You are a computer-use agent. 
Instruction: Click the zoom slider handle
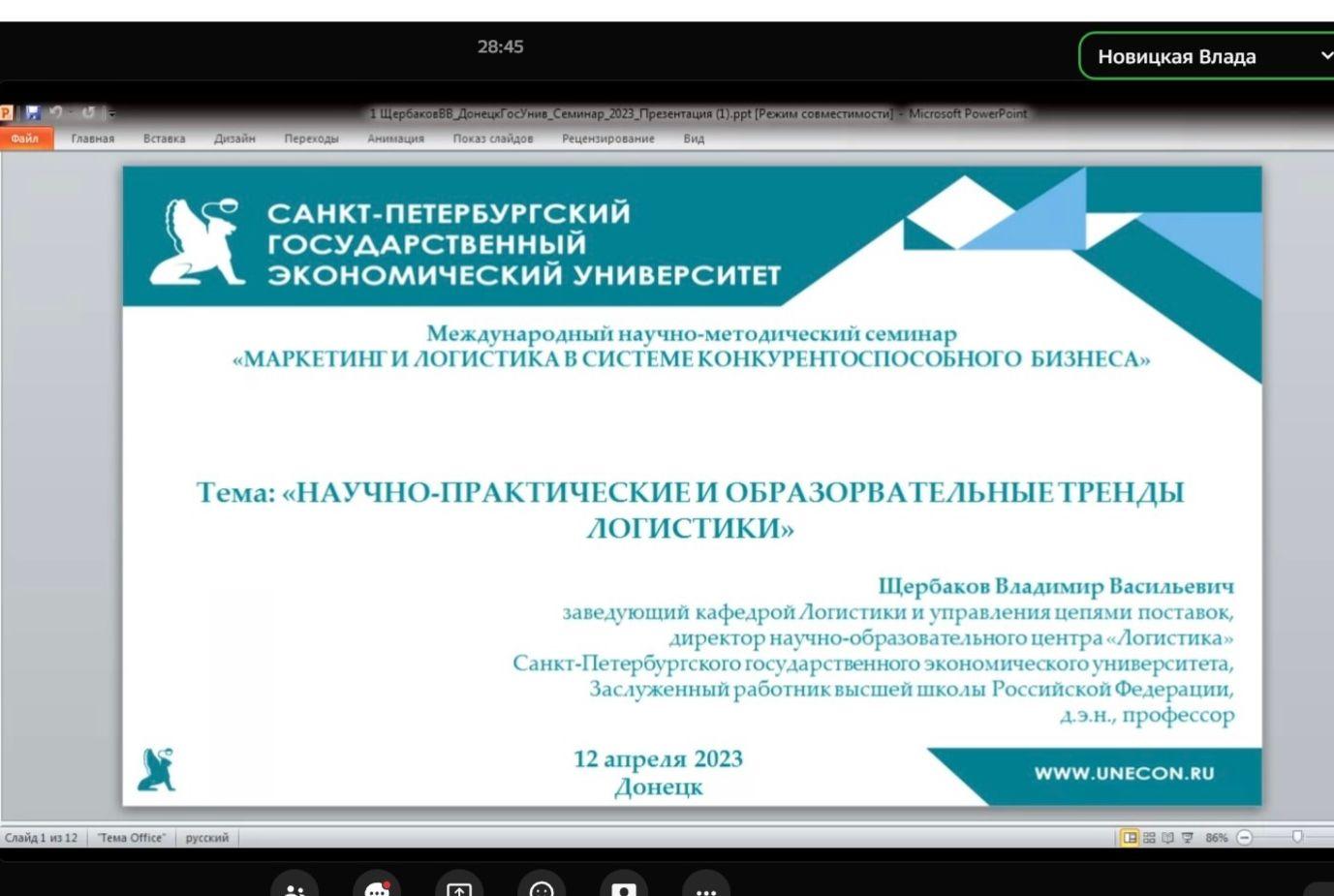click(x=1297, y=837)
